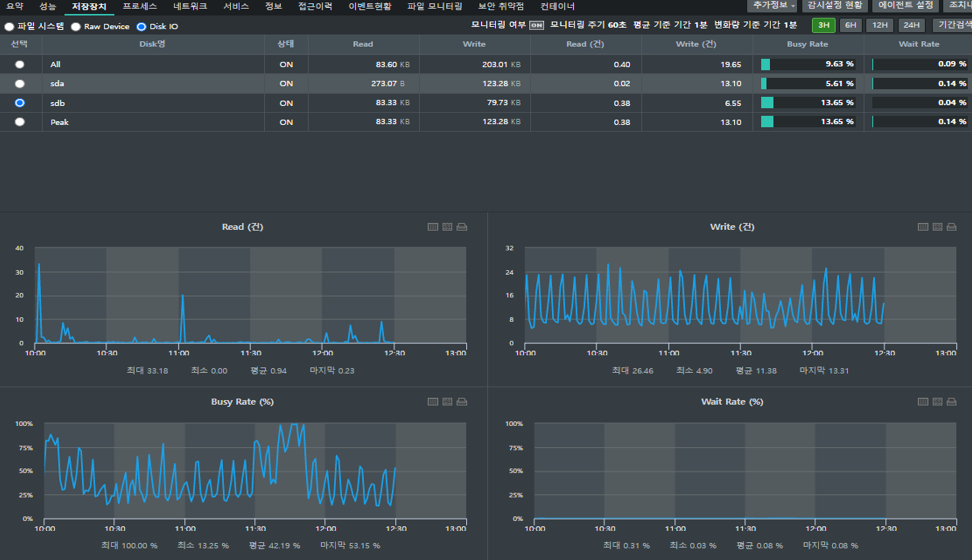
Task: Open the 프로세스 tab
Action: (x=140, y=6)
